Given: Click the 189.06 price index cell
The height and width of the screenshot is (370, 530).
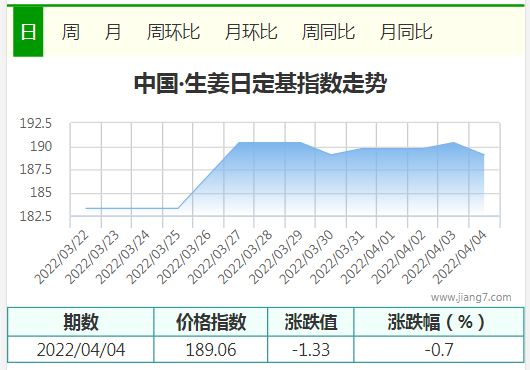Looking at the screenshot, I should pyautogui.click(x=211, y=349).
